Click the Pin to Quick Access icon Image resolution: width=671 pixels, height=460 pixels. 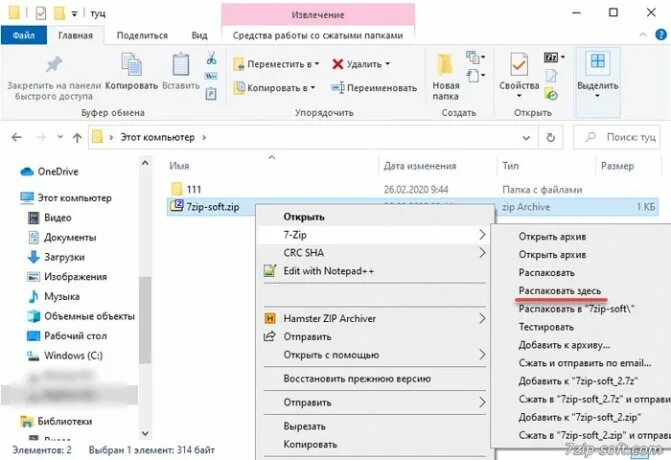(x=54, y=65)
